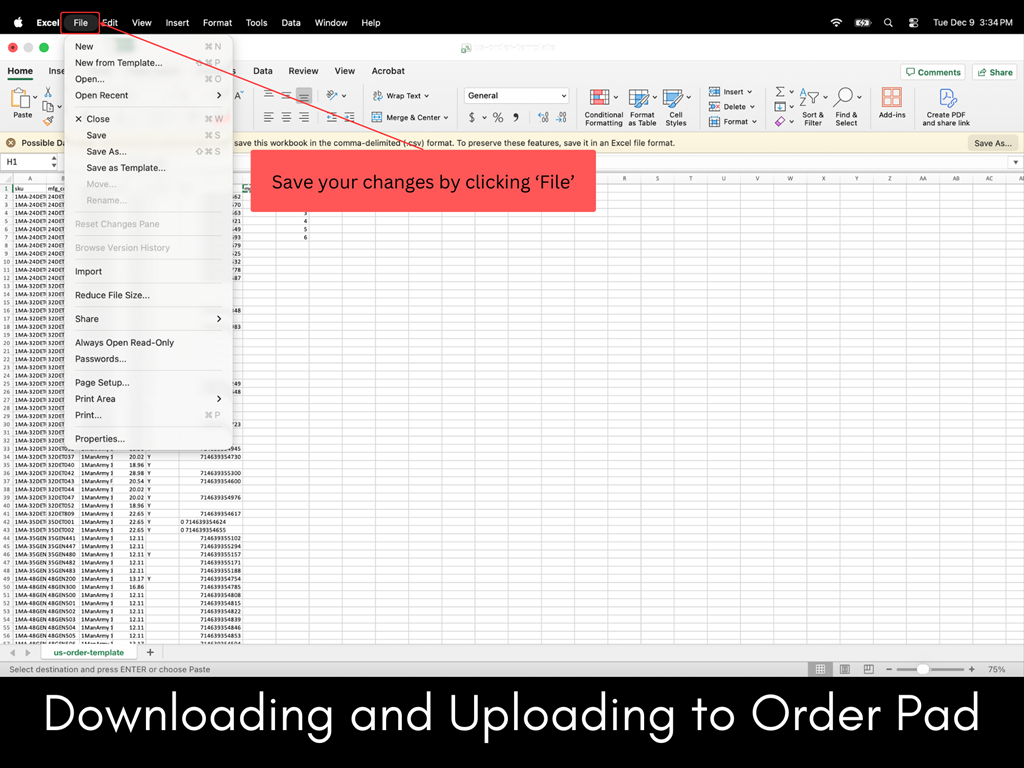Click the Cell Styles icon
Screen dimensions: 1024x768
pyautogui.click(x=676, y=98)
